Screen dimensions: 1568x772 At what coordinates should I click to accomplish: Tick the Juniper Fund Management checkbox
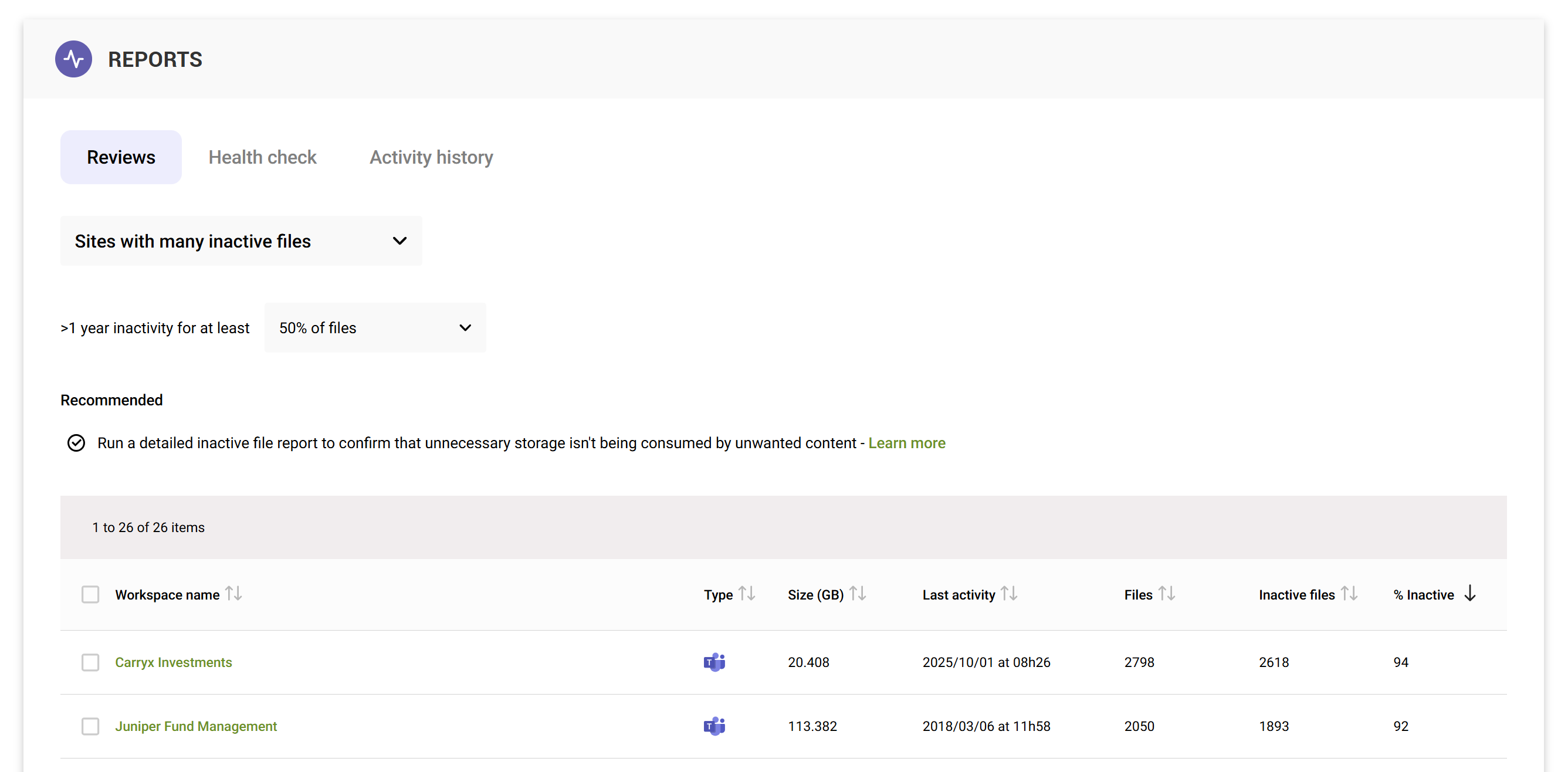90,726
